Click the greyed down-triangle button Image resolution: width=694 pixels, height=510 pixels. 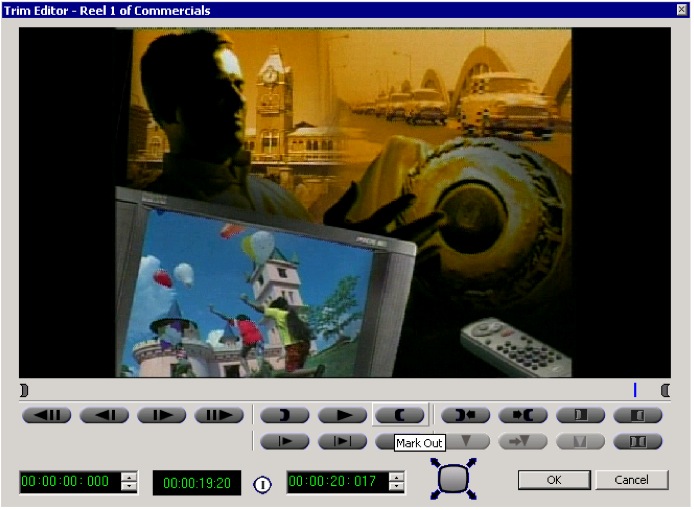coord(467,441)
